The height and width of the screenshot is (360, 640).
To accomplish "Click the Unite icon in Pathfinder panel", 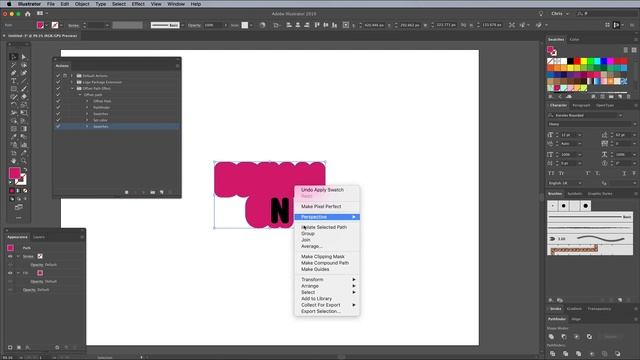I will (x=551, y=337).
